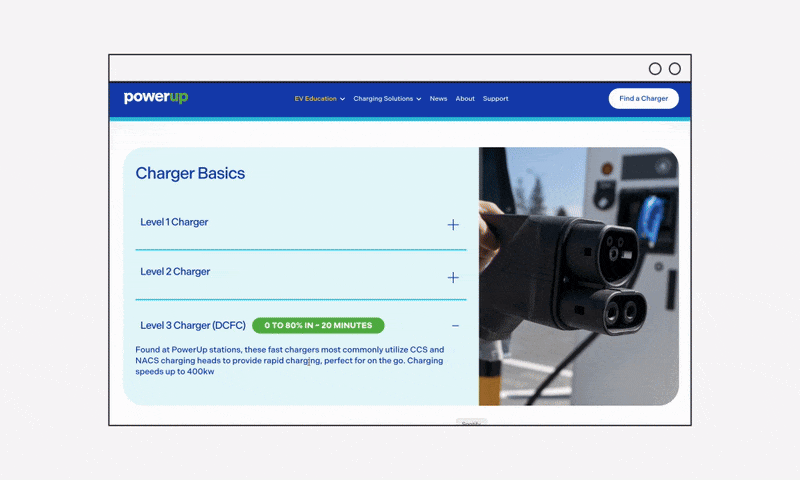Go to the News page
The height and width of the screenshot is (480, 800).
pyautogui.click(x=438, y=99)
